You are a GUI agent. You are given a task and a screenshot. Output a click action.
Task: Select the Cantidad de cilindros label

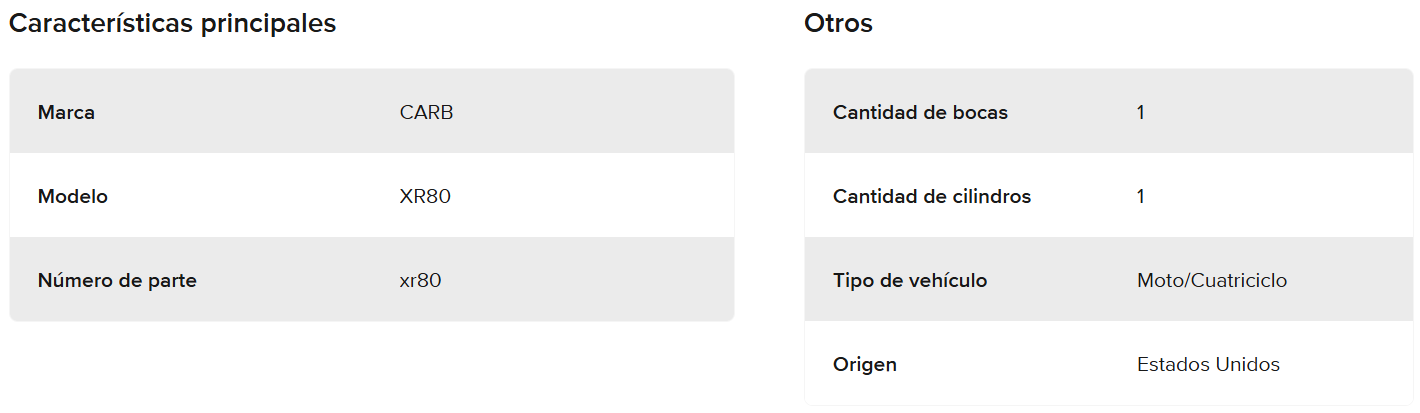tap(931, 197)
